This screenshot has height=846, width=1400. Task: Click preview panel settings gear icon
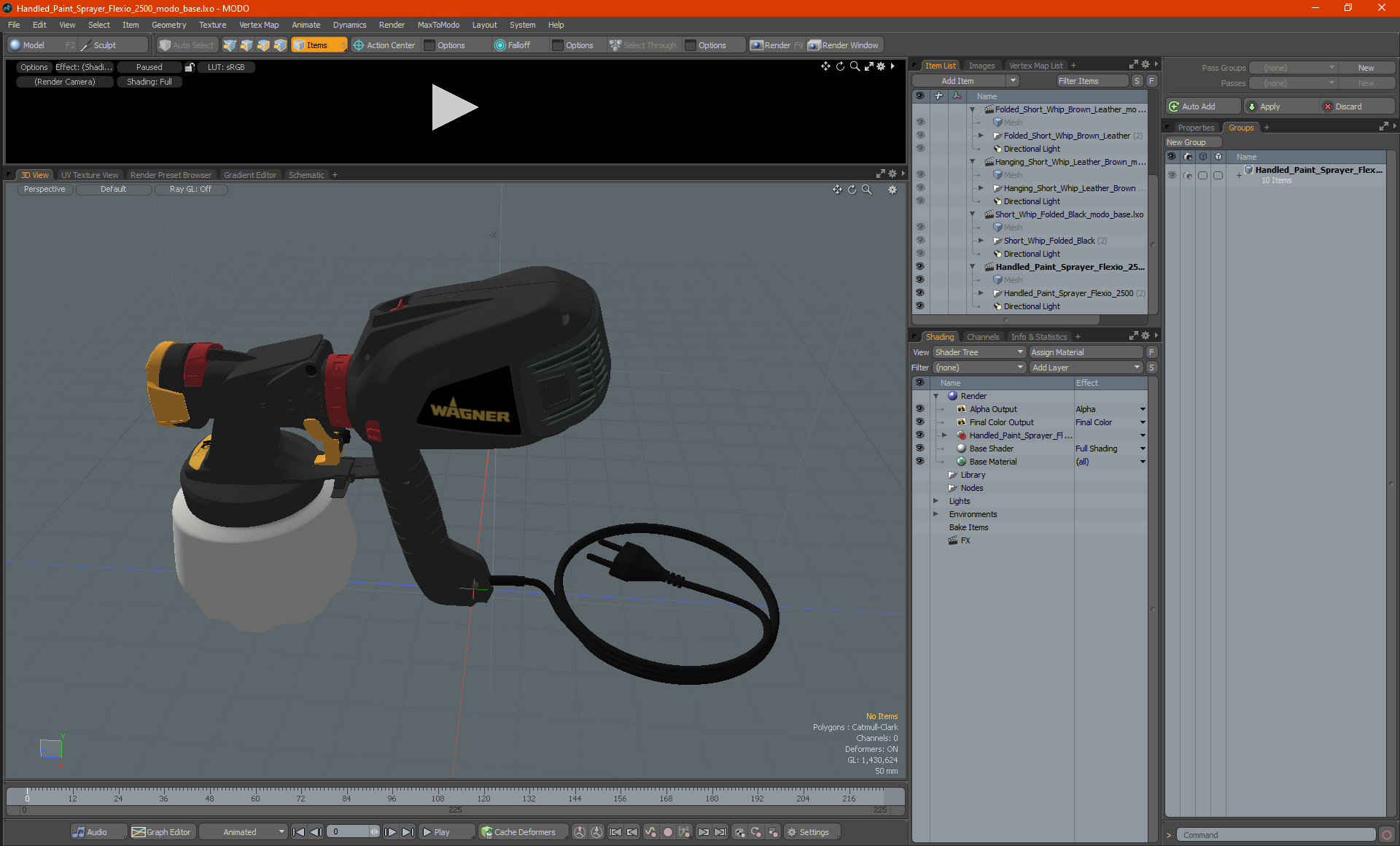(881, 66)
